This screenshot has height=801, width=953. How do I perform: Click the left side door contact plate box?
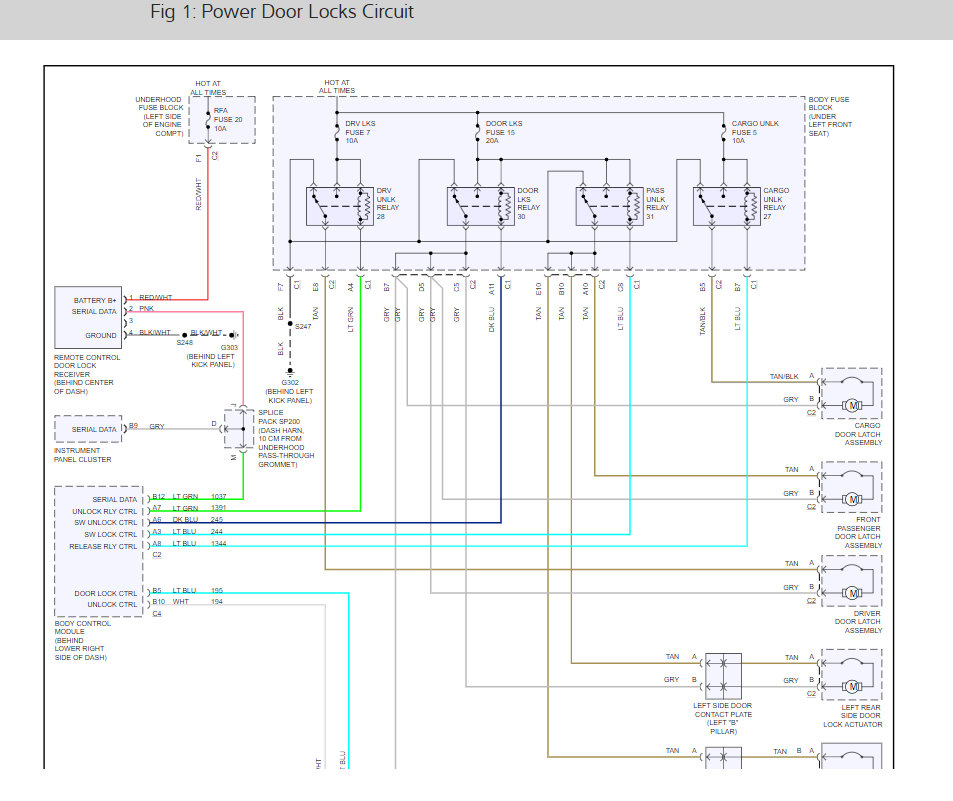(x=723, y=676)
